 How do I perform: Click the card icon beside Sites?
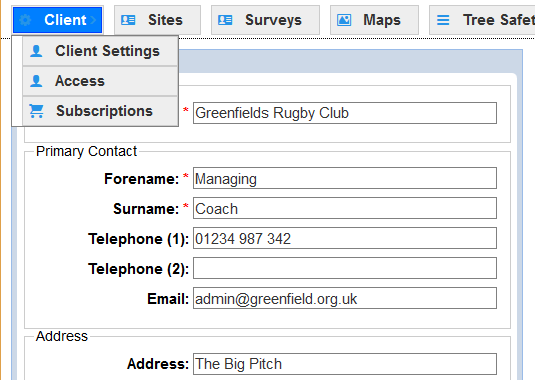click(x=128, y=20)
